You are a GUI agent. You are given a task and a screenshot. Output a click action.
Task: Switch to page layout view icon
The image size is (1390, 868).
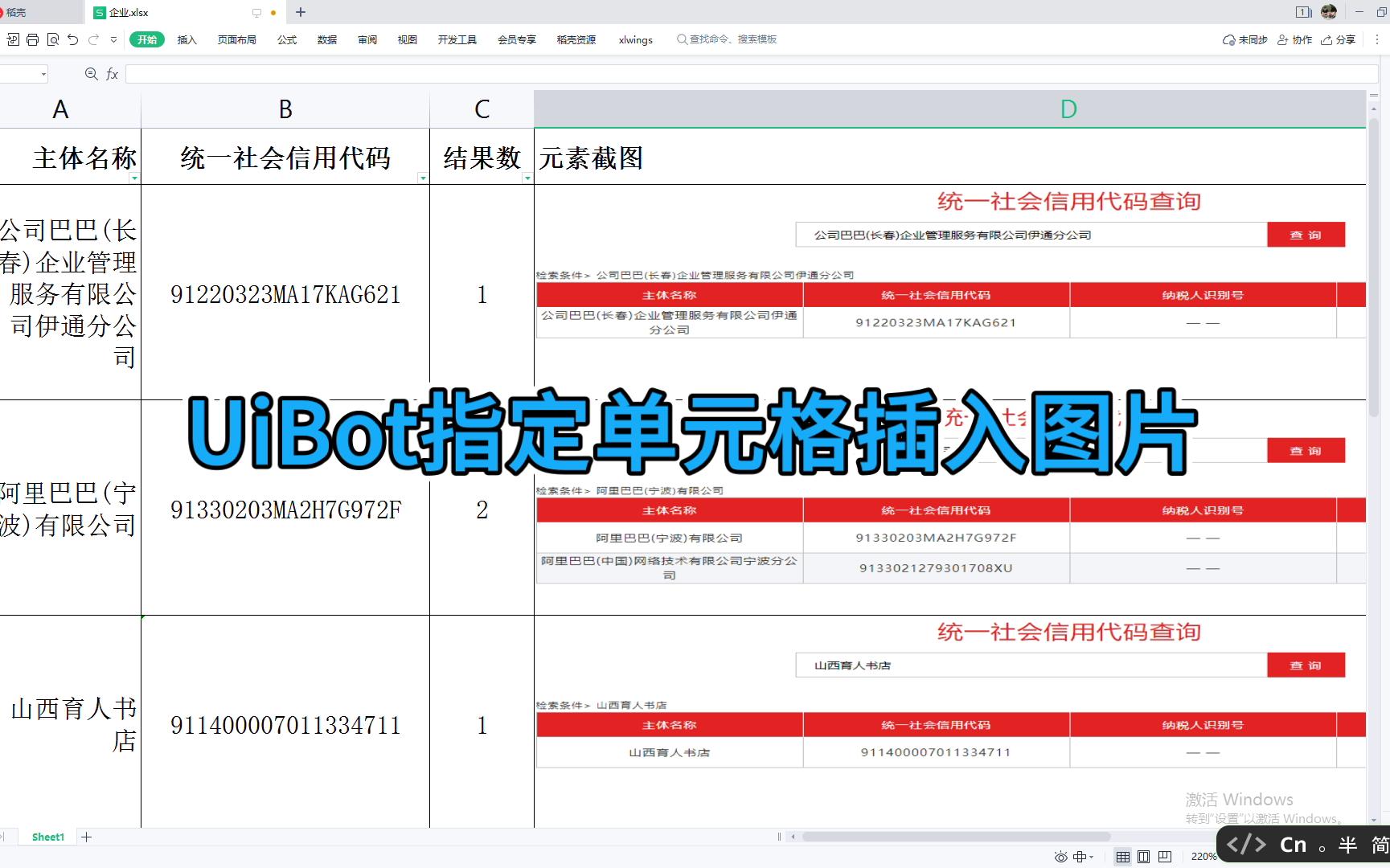[x=1144, y=857]
